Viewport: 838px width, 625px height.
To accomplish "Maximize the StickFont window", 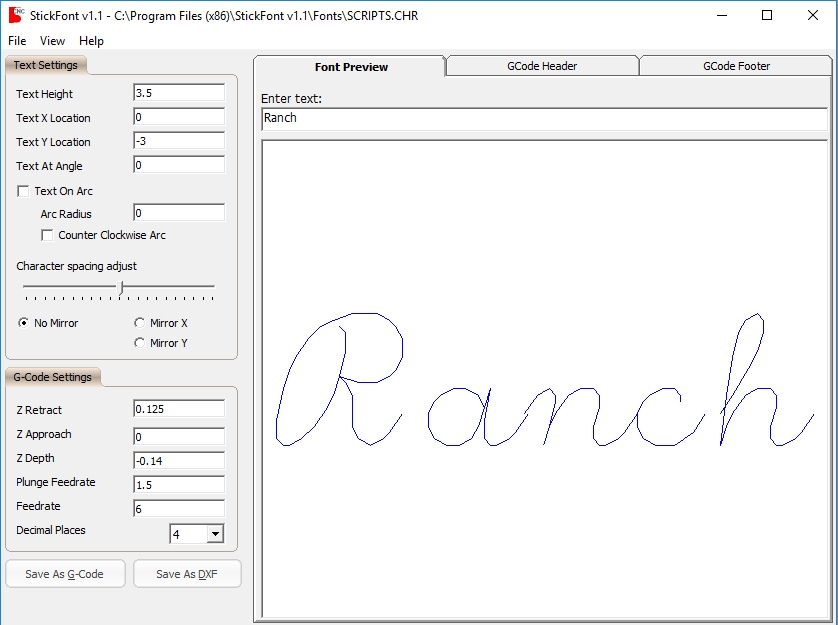I will coord(767,16).
